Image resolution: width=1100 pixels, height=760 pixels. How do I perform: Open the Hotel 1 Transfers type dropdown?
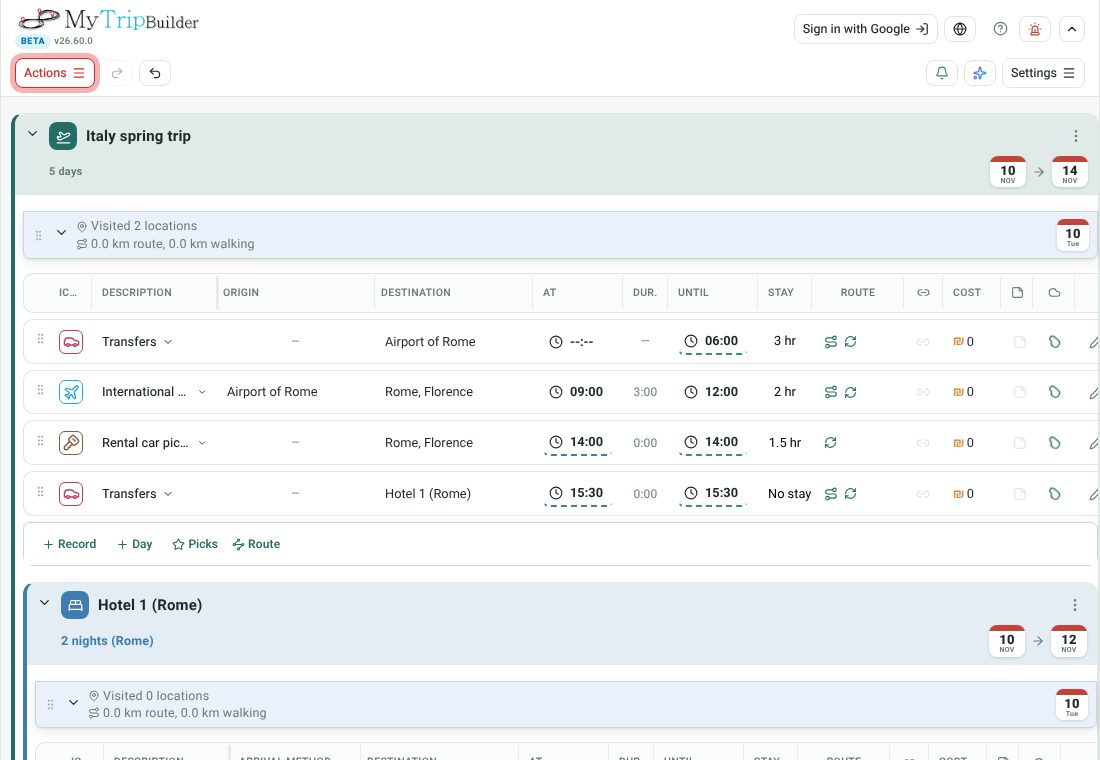(x=168, y=494)
